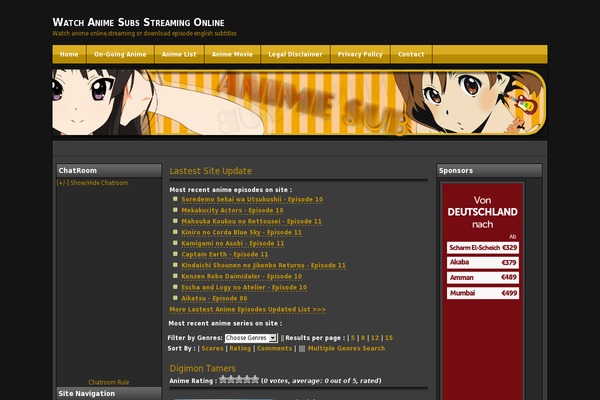Sort anime series by Rating

click(x=240, y=348)
